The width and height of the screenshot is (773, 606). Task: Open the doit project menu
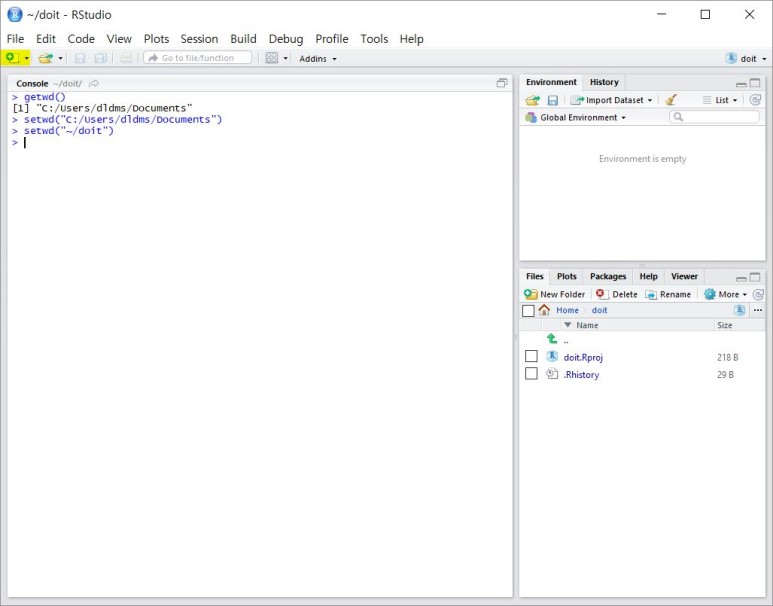tap(746, 58)
